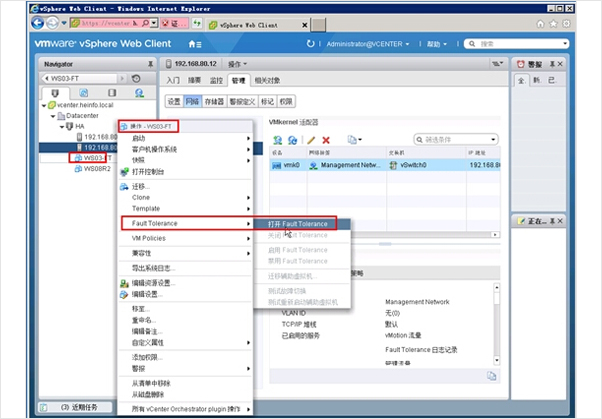Open the Clone submenu
The image size is (602, 419).
click(186, 197)
